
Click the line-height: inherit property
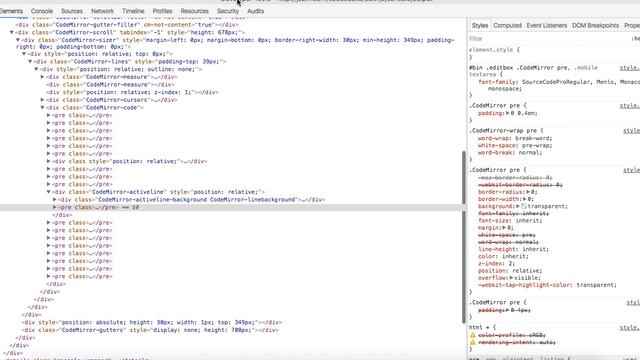pyautogui.click(x=513, y=249)
